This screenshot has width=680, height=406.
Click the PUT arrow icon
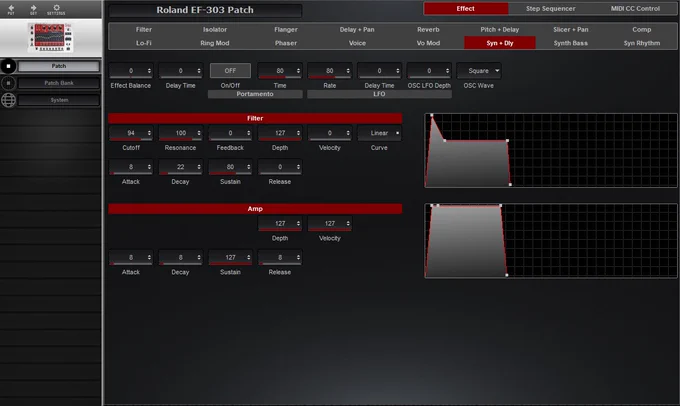coord(11,9)
